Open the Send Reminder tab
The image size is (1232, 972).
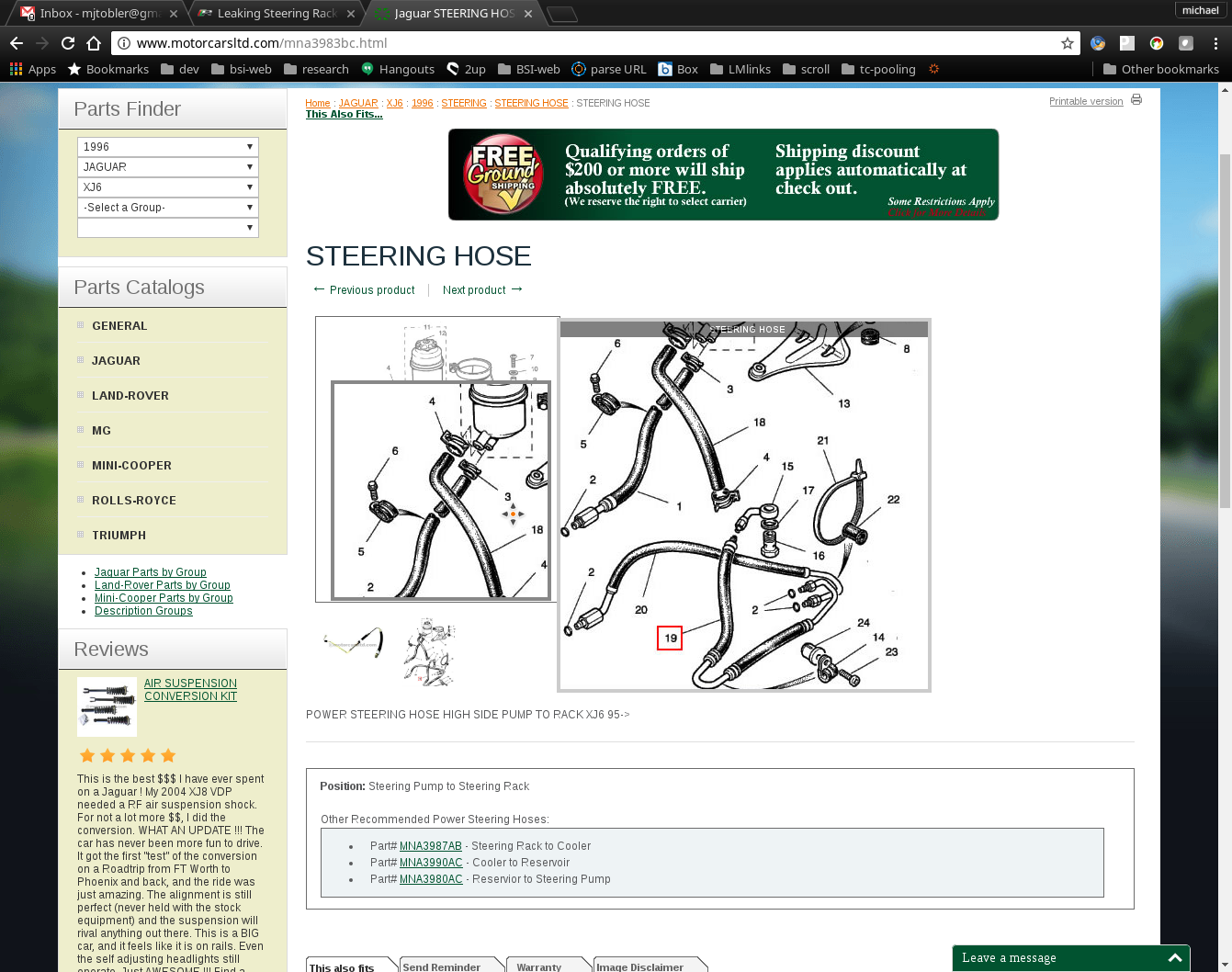442,966
